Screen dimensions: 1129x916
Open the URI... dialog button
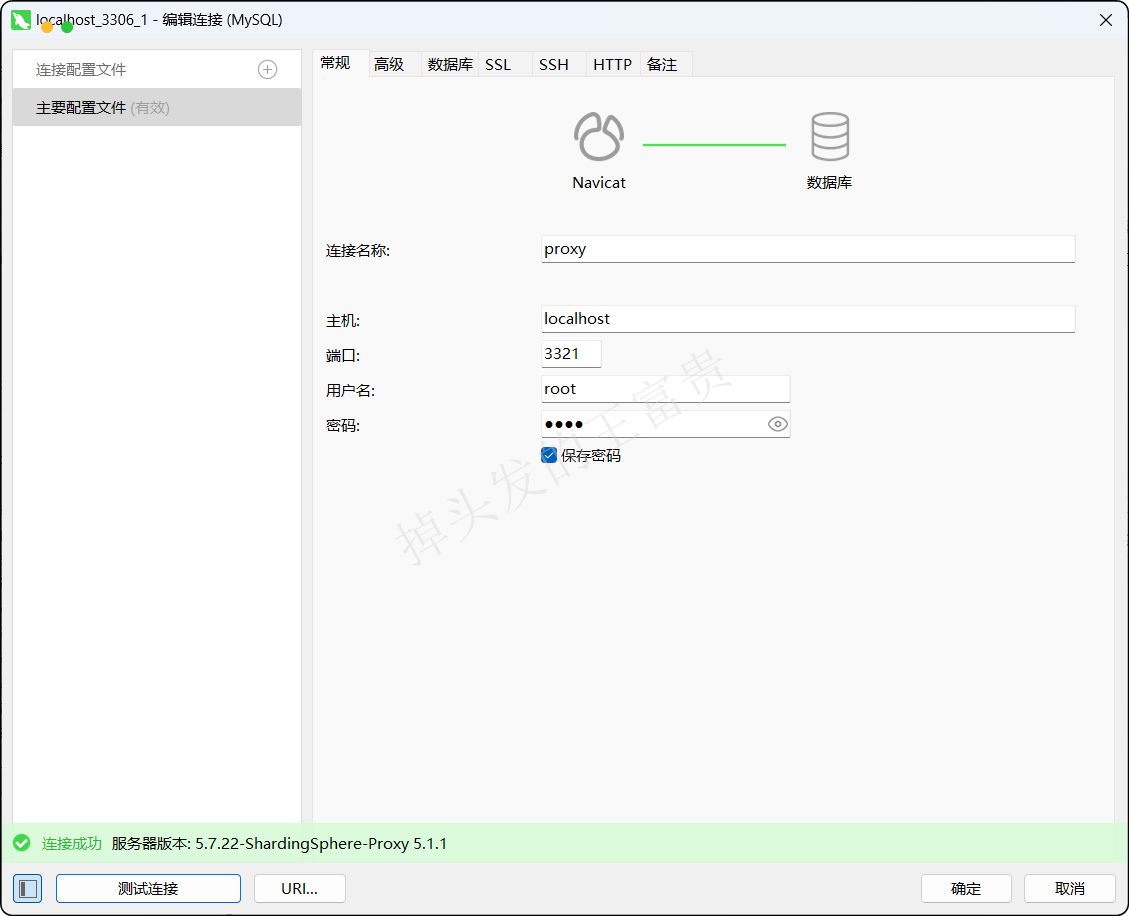(300, 889)
